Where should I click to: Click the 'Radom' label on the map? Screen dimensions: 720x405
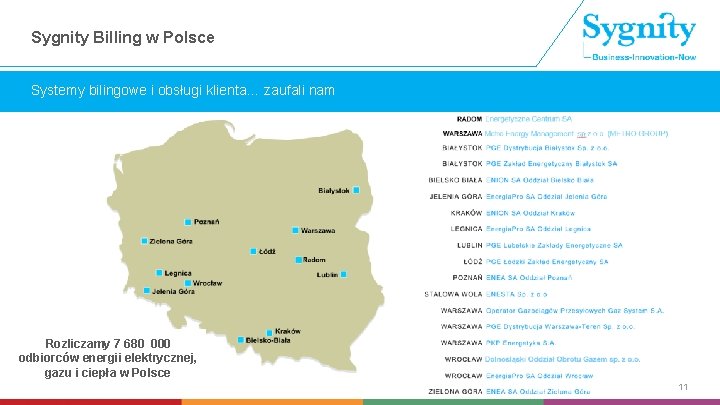(314, 260)
